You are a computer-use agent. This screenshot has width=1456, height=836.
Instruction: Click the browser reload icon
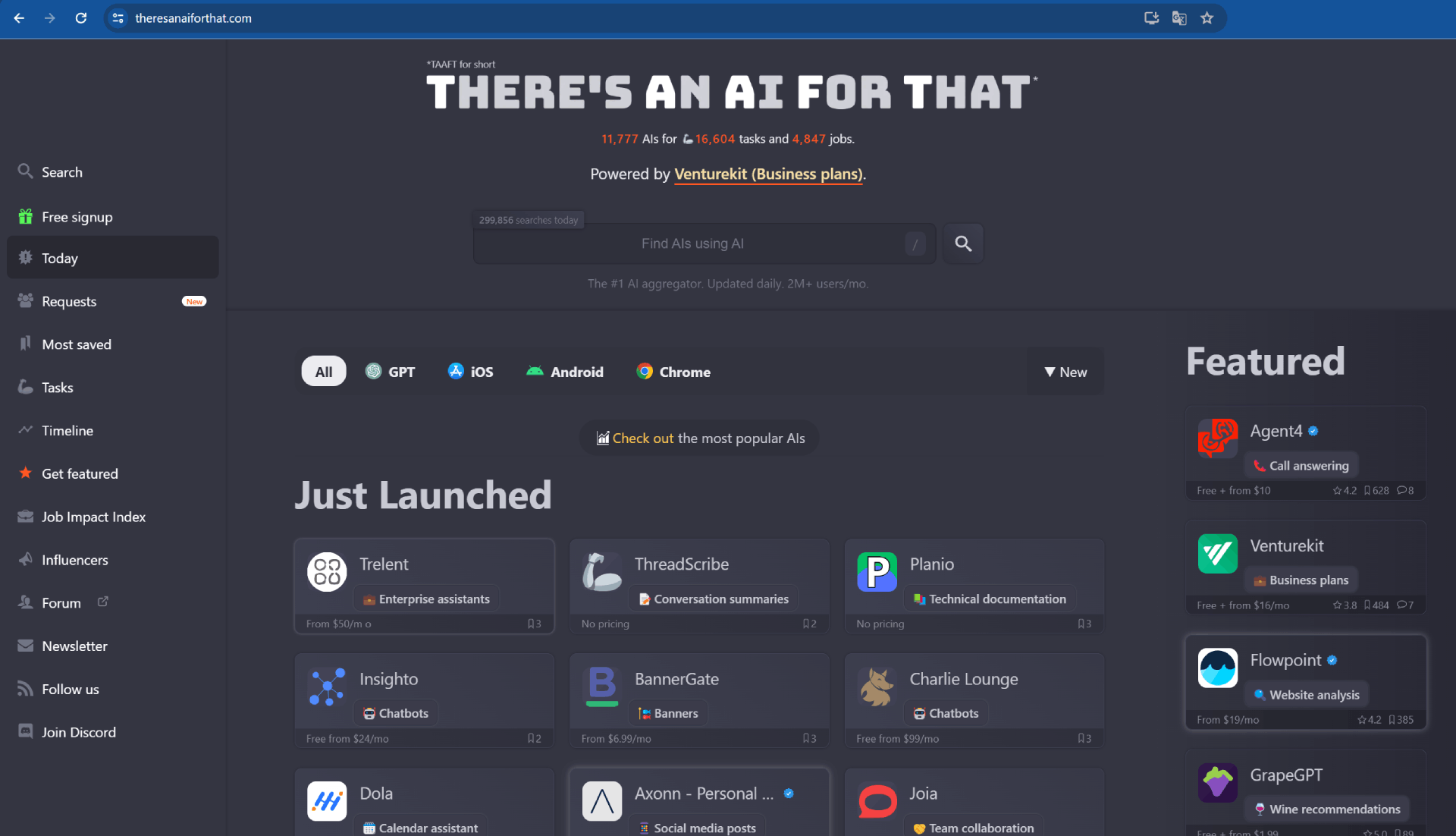(80, 18)
